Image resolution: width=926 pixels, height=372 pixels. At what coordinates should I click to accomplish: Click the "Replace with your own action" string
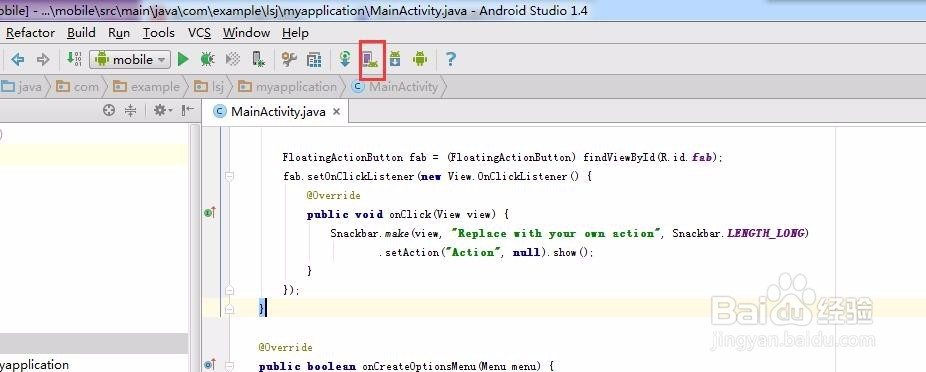click(x=556, y=233)
